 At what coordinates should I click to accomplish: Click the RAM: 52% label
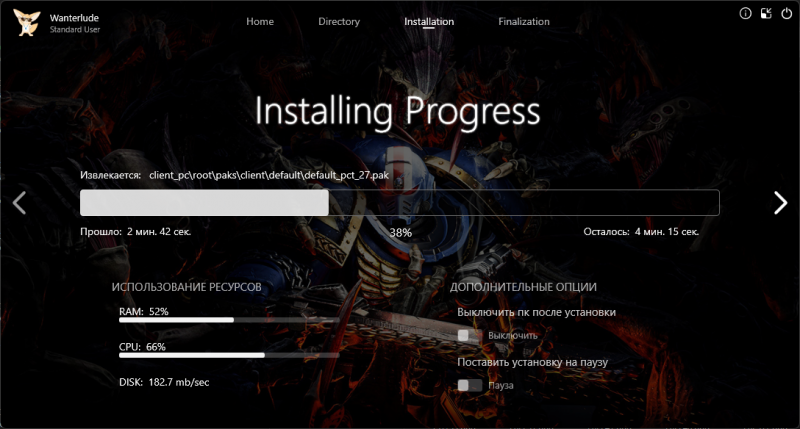143,311
